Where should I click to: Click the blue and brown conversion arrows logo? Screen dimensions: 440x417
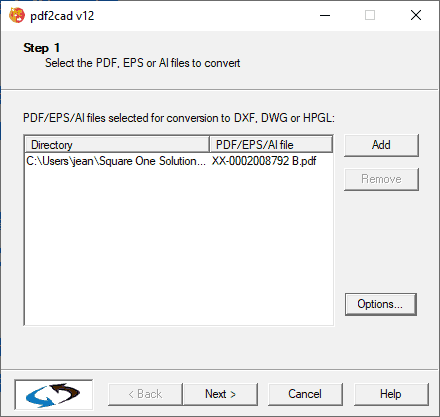54,395
